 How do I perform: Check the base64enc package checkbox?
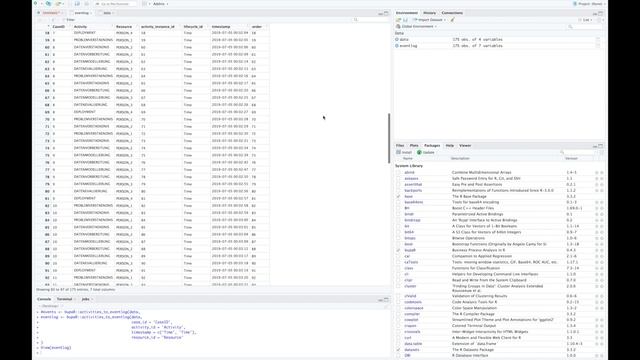tap(398, 202)
